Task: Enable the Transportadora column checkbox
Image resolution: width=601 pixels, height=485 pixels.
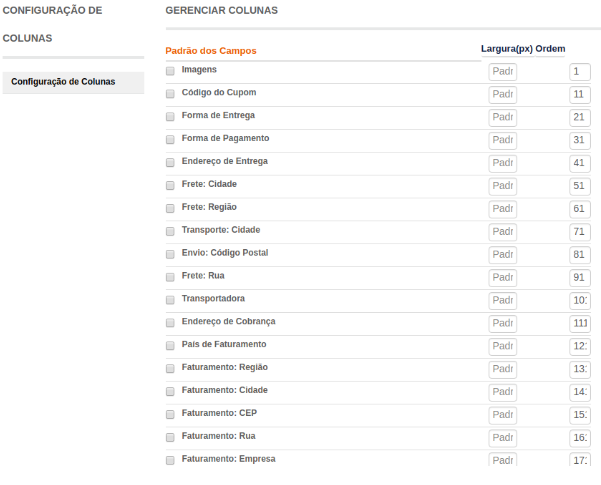Action: [170, 300]
